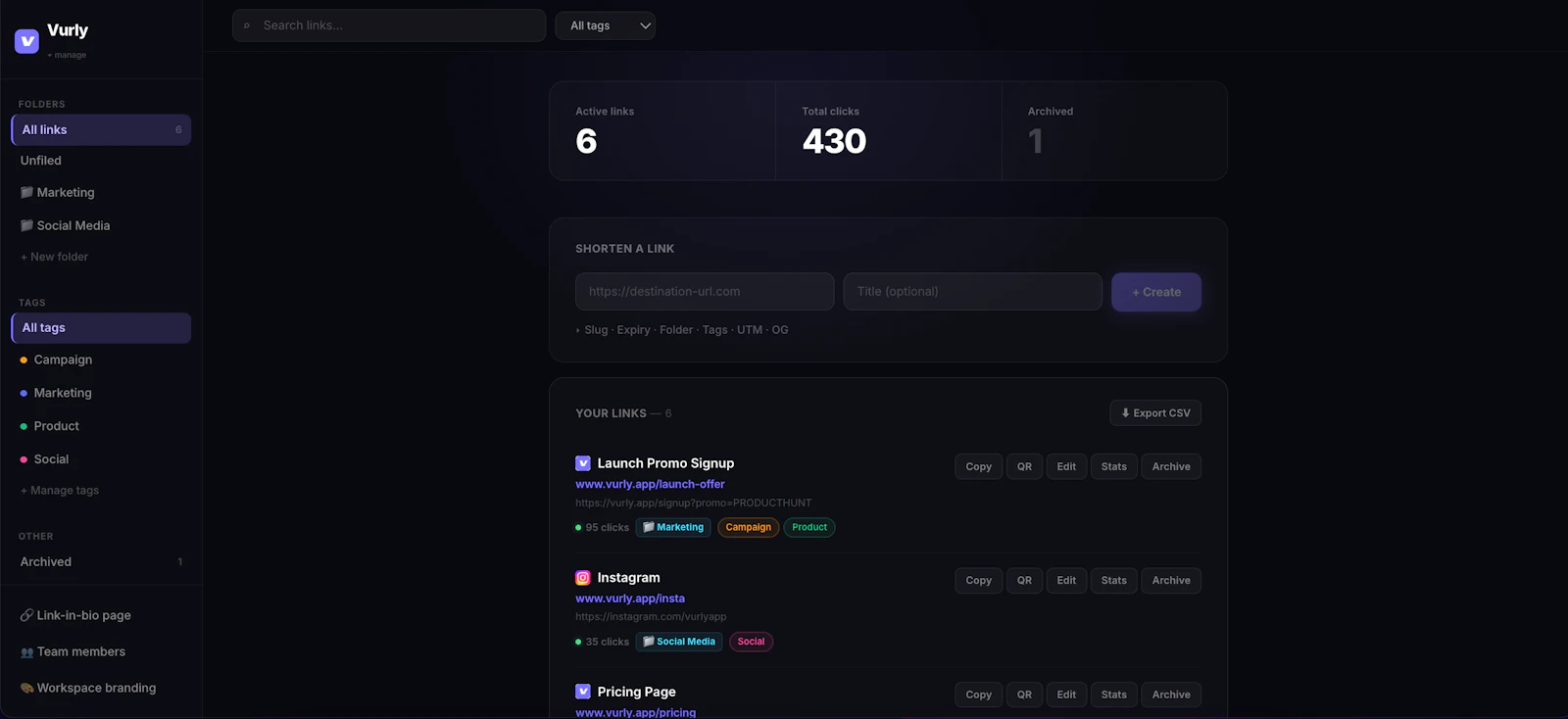
Task: Open www.vurly.app/insta short link
Action: [630, 599]
